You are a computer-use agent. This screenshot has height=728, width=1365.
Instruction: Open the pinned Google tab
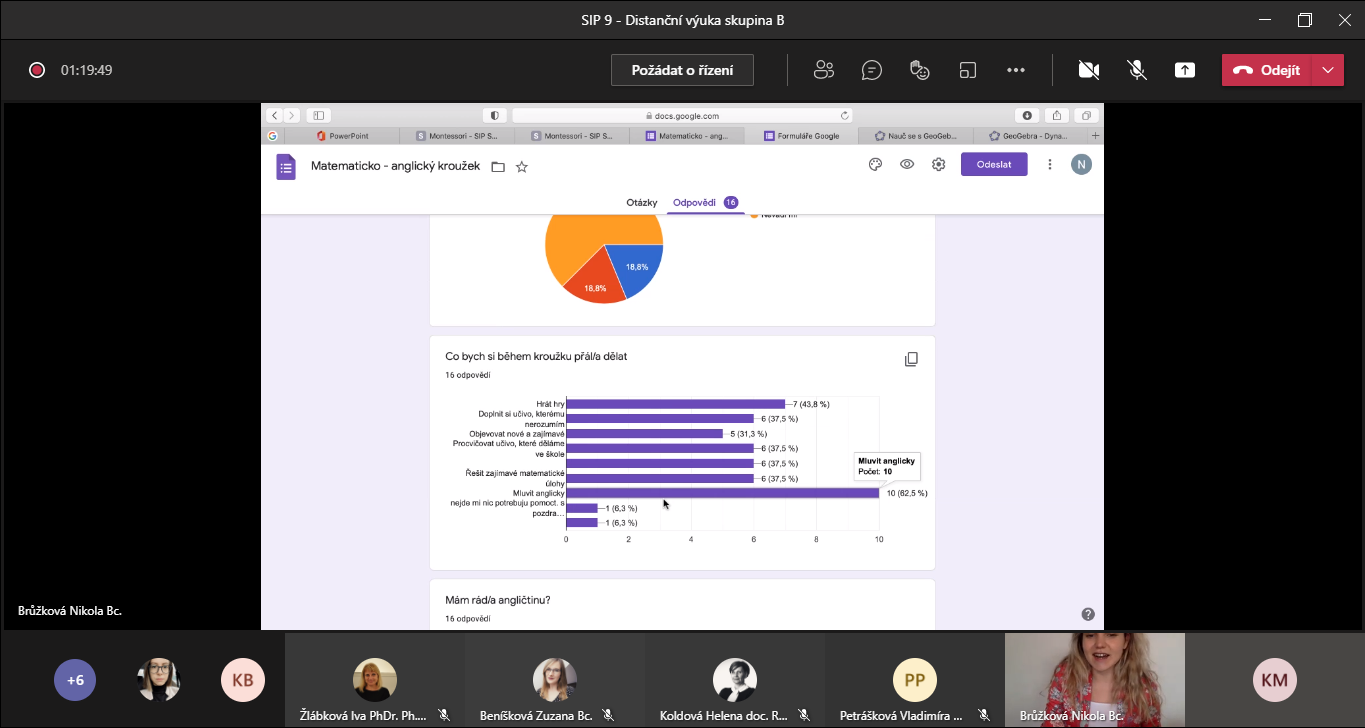point(272,135)
